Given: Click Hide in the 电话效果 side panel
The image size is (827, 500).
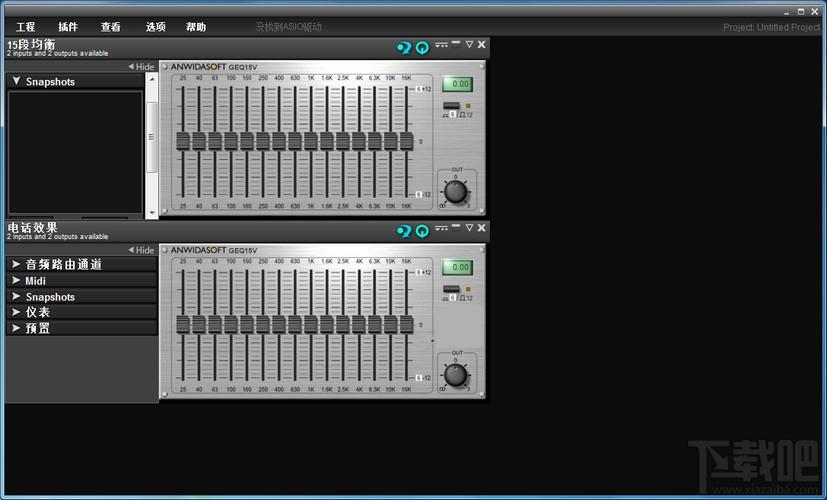Looking at the screenshot, I should 141,250.
